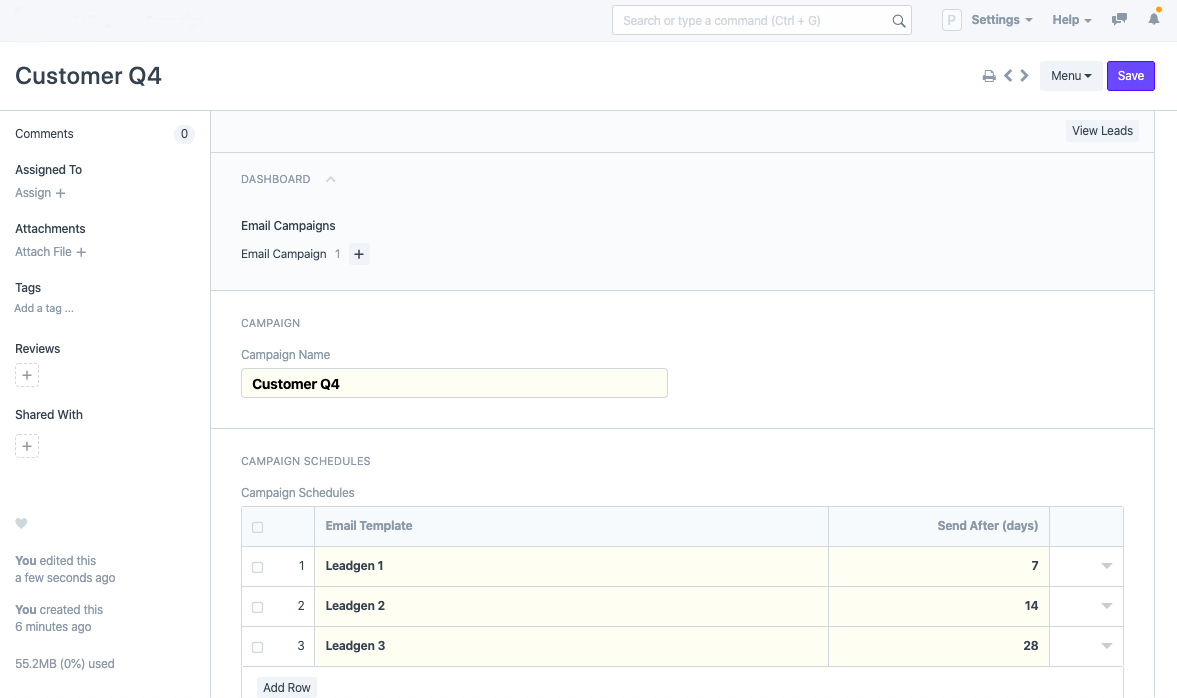Open the notifications bell
This screenshot has width=1177, height=698.
[1154, 20]
